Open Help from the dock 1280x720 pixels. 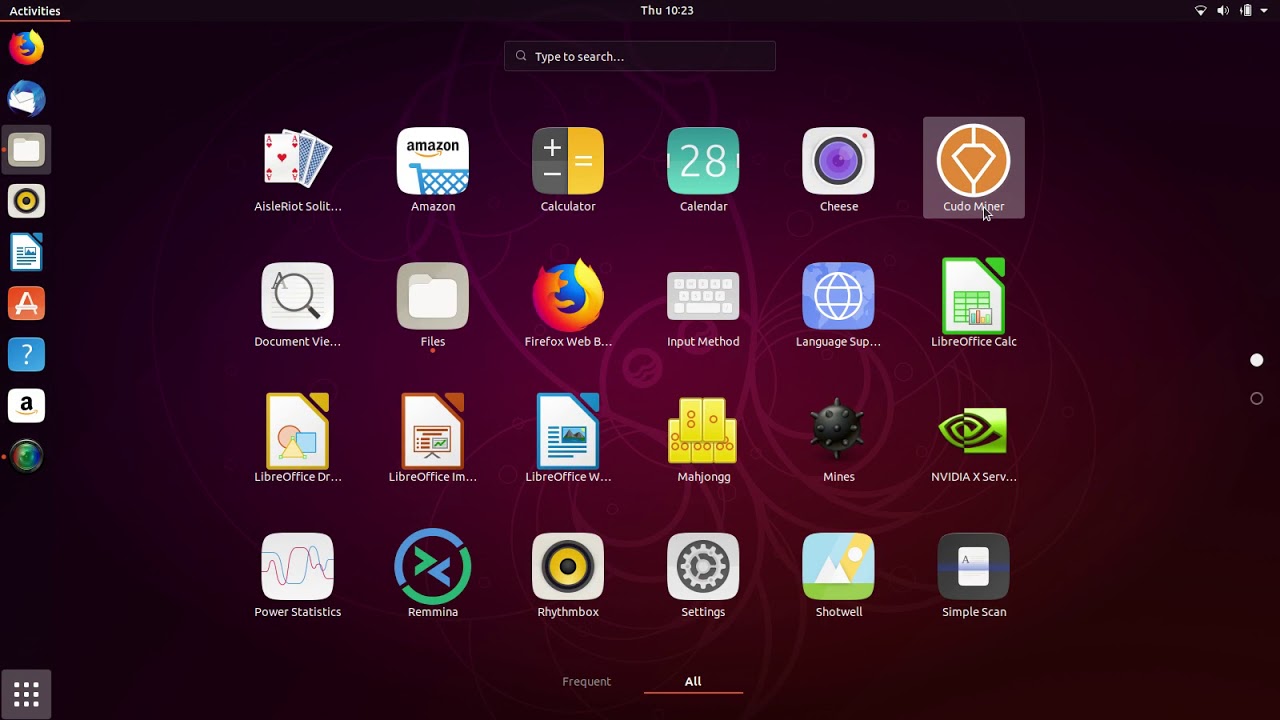pos(26,354)
